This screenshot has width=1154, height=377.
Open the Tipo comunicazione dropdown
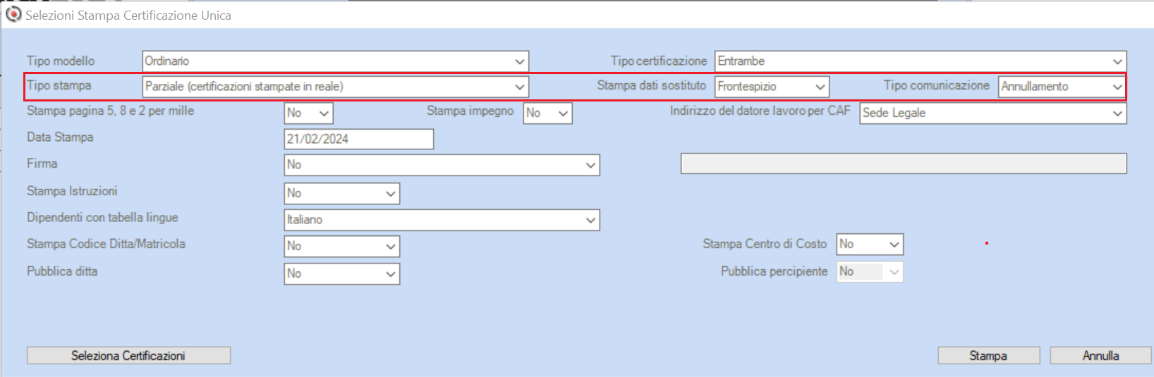(1062, 86)
